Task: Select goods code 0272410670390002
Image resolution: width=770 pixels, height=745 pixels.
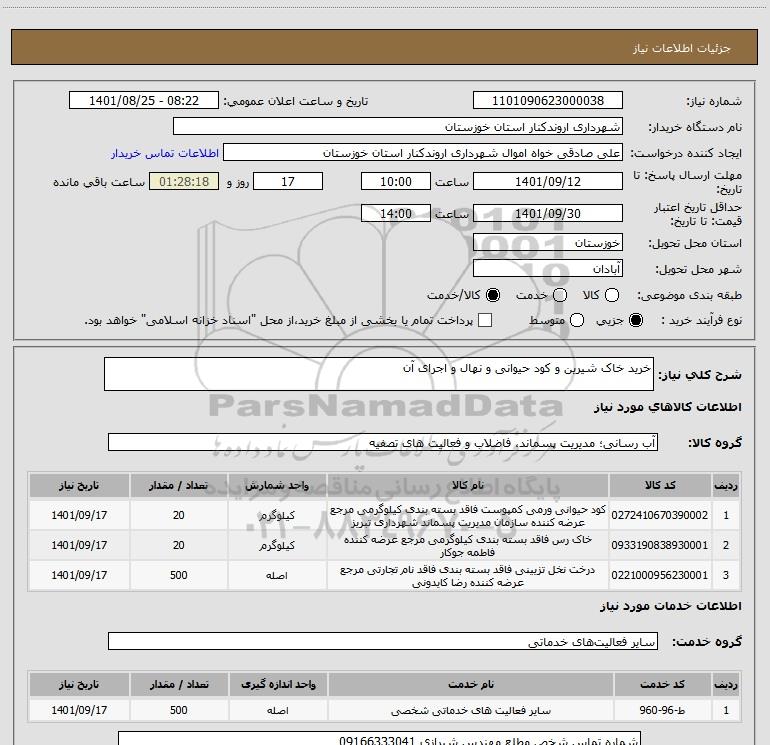Action: (660, 515)
